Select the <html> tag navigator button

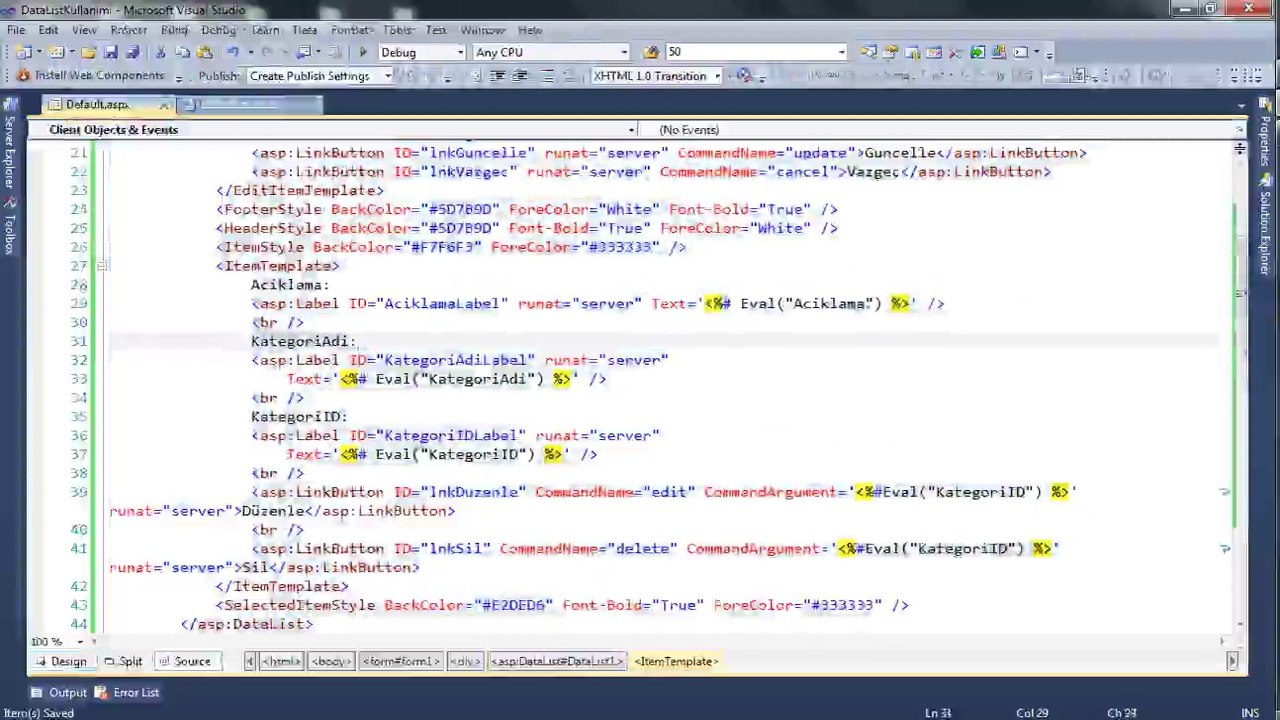(x=281, y=661)
